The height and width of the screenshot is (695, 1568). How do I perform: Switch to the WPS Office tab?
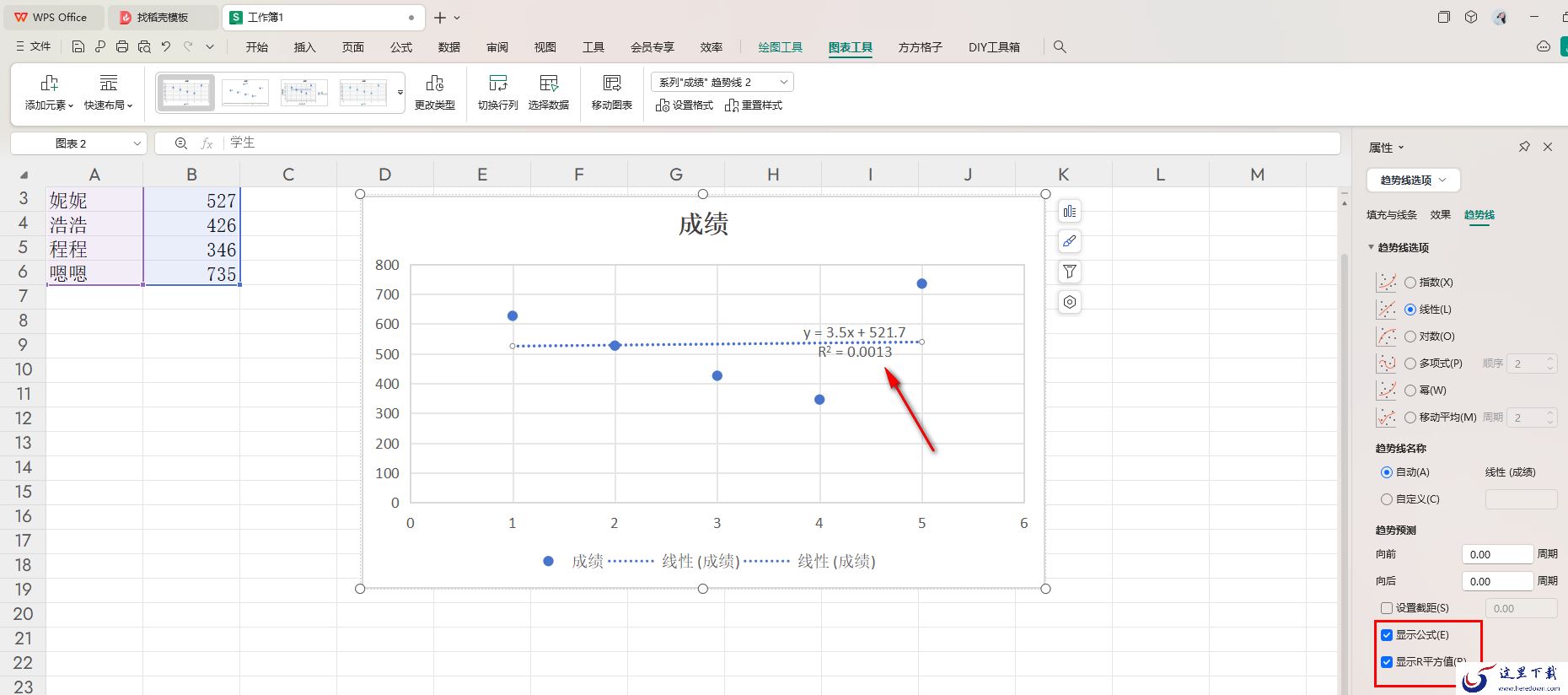tap(52, 17)
